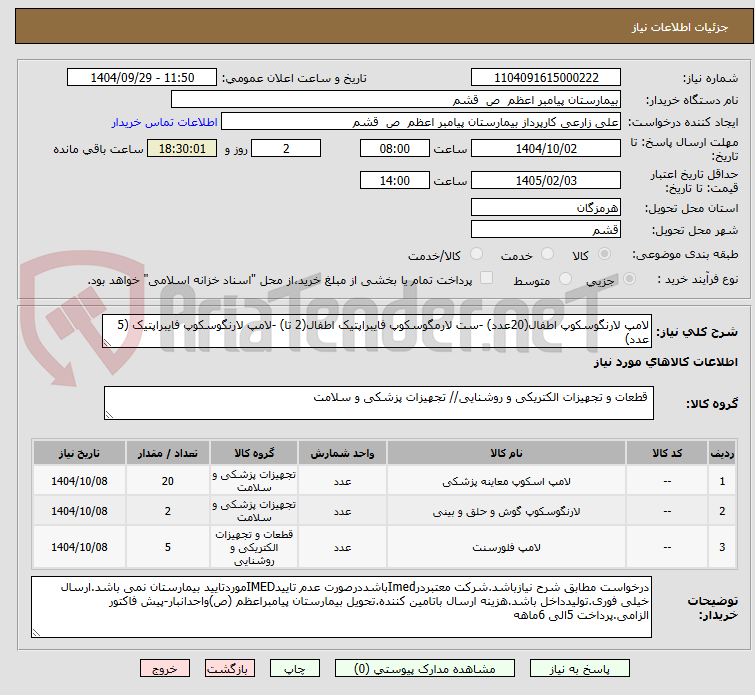Click the چاپ print button
Screen dimensions: 755x695
pos(295,669)
